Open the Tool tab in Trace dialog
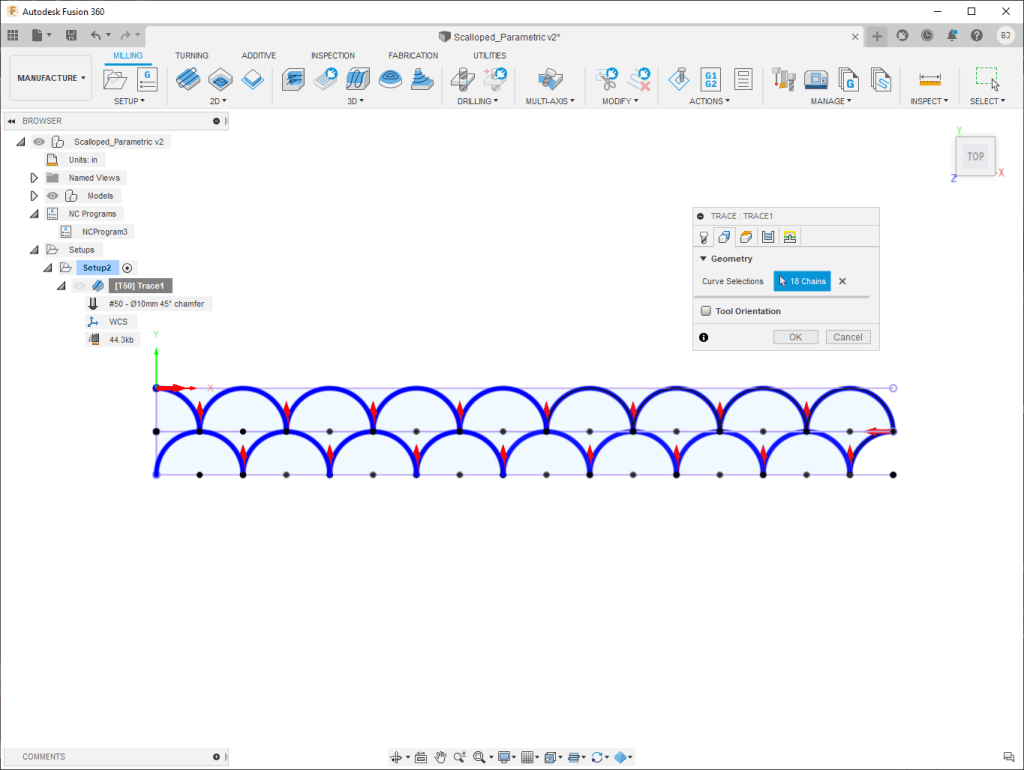The height and width of the screenshot is (770, 1024). [703, 237]
